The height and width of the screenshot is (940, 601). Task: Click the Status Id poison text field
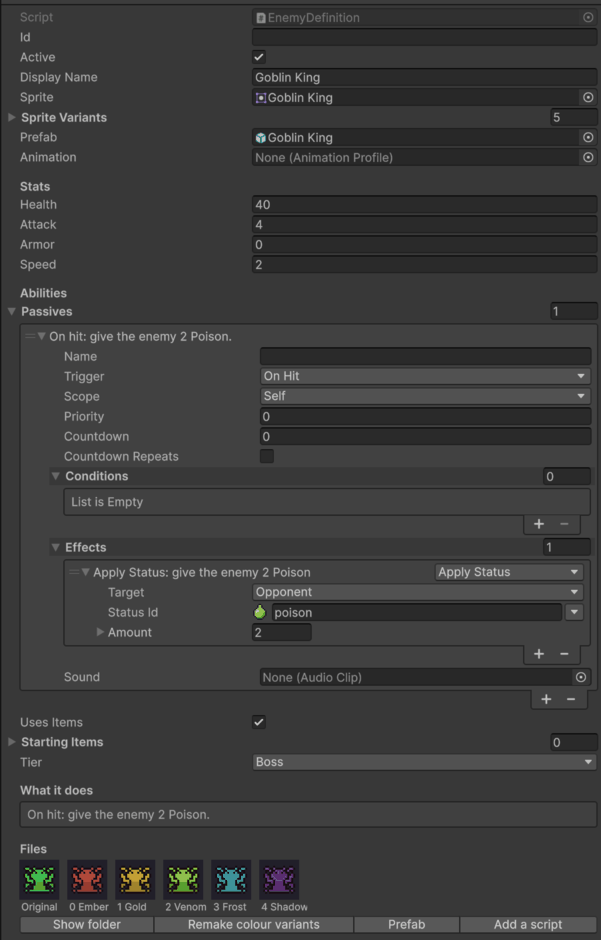417,612
